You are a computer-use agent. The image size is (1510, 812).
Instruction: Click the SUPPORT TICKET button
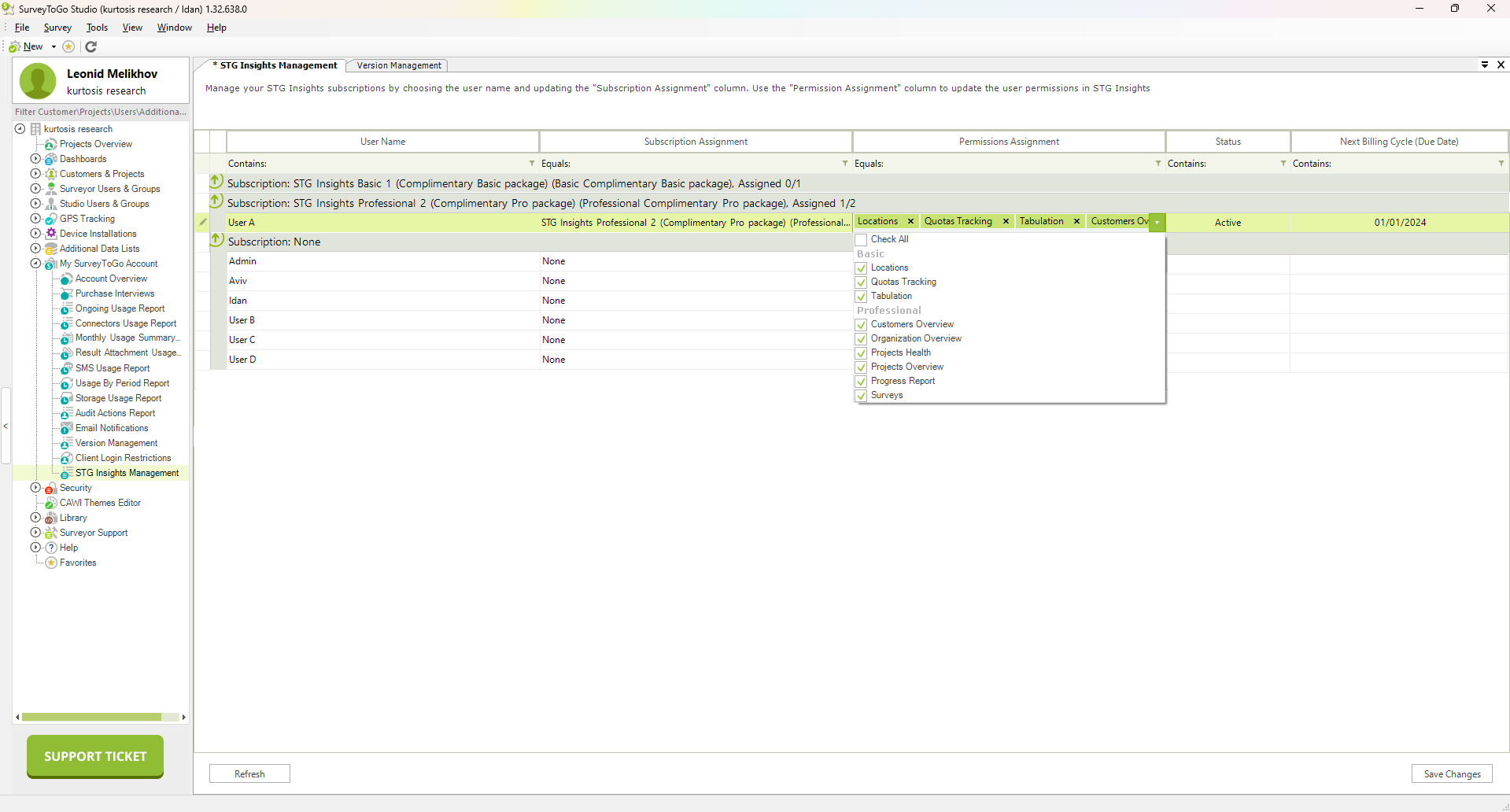point(95,756)
